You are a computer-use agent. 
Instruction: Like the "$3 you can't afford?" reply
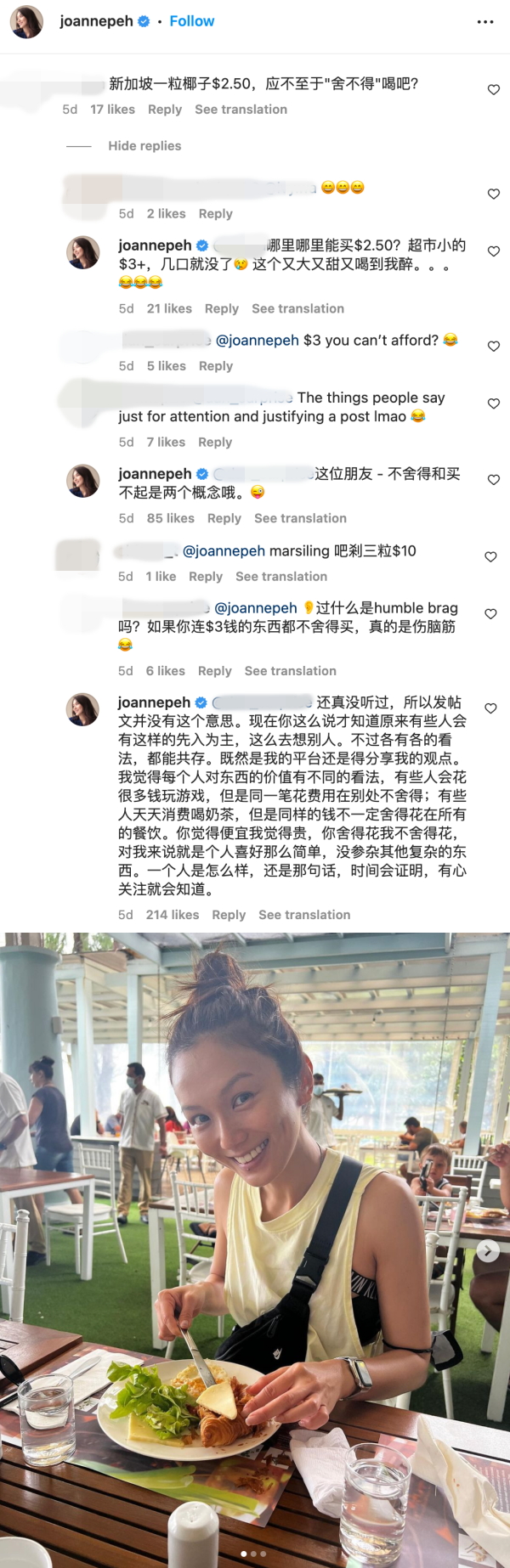493,346
